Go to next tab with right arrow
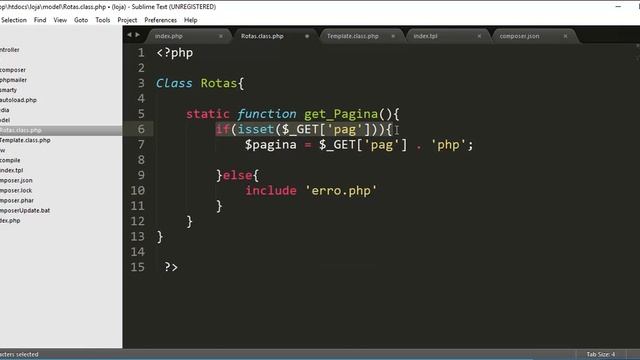 tap(138, 35)
